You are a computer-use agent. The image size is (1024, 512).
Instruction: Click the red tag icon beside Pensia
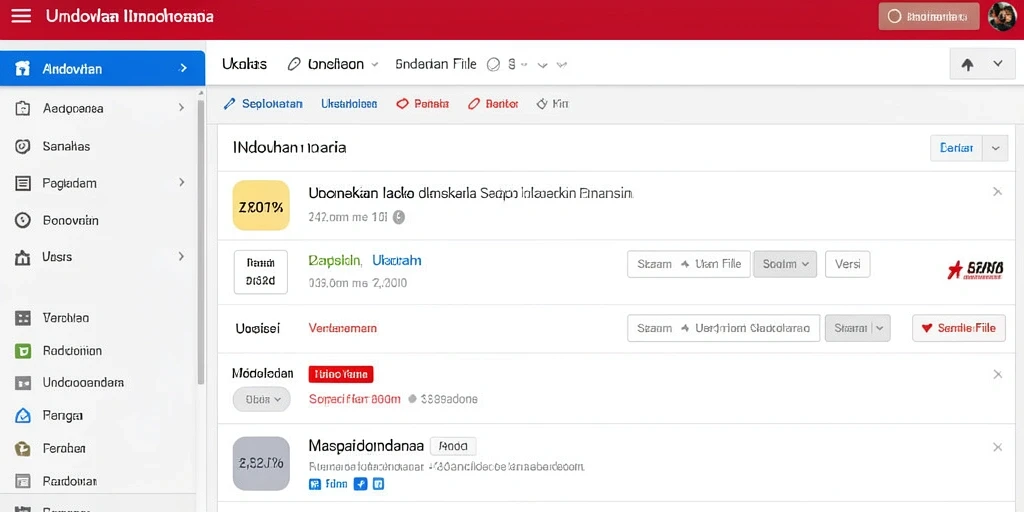pyautogui.click(x=402, y=103)
